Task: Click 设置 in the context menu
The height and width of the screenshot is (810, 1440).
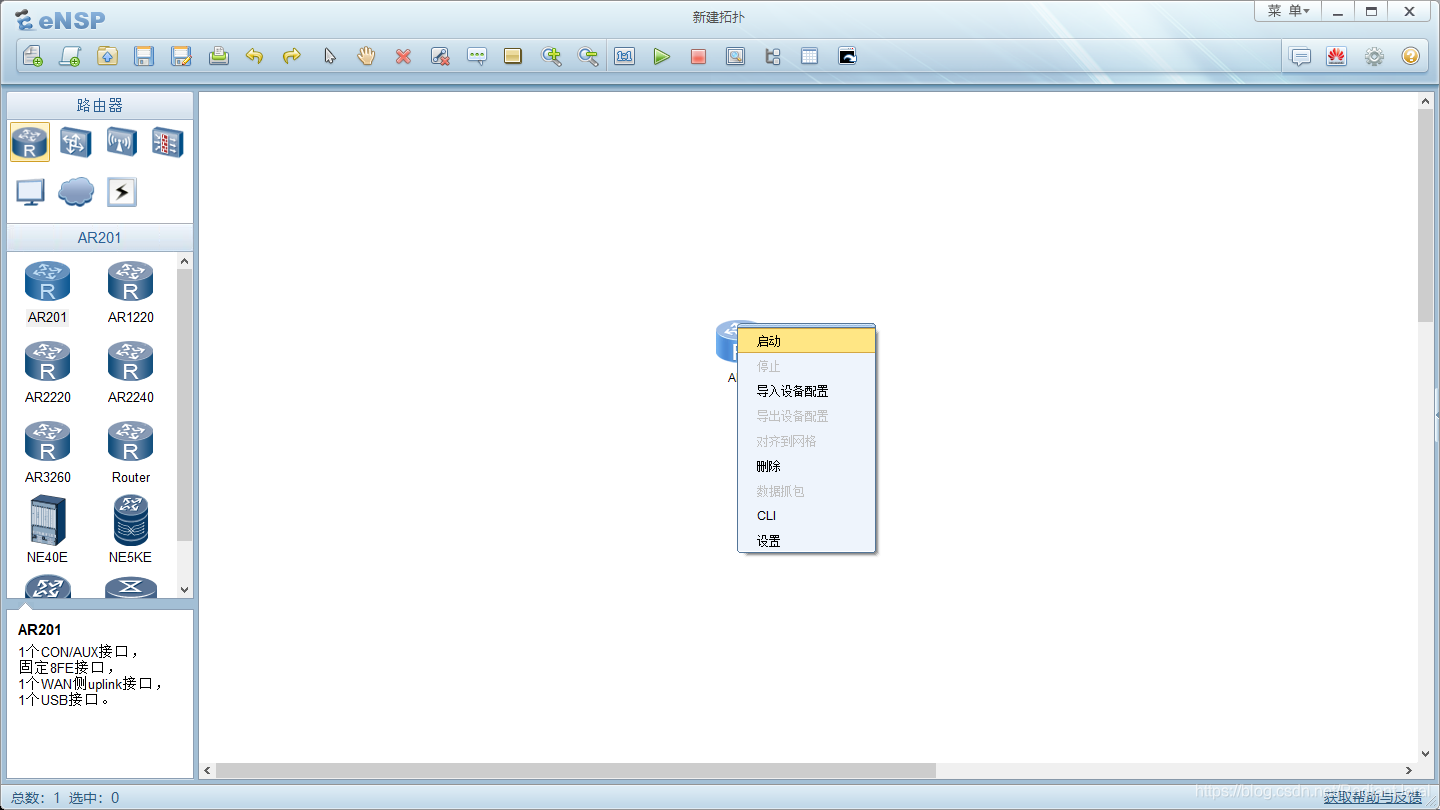Action: coord(806,541)
